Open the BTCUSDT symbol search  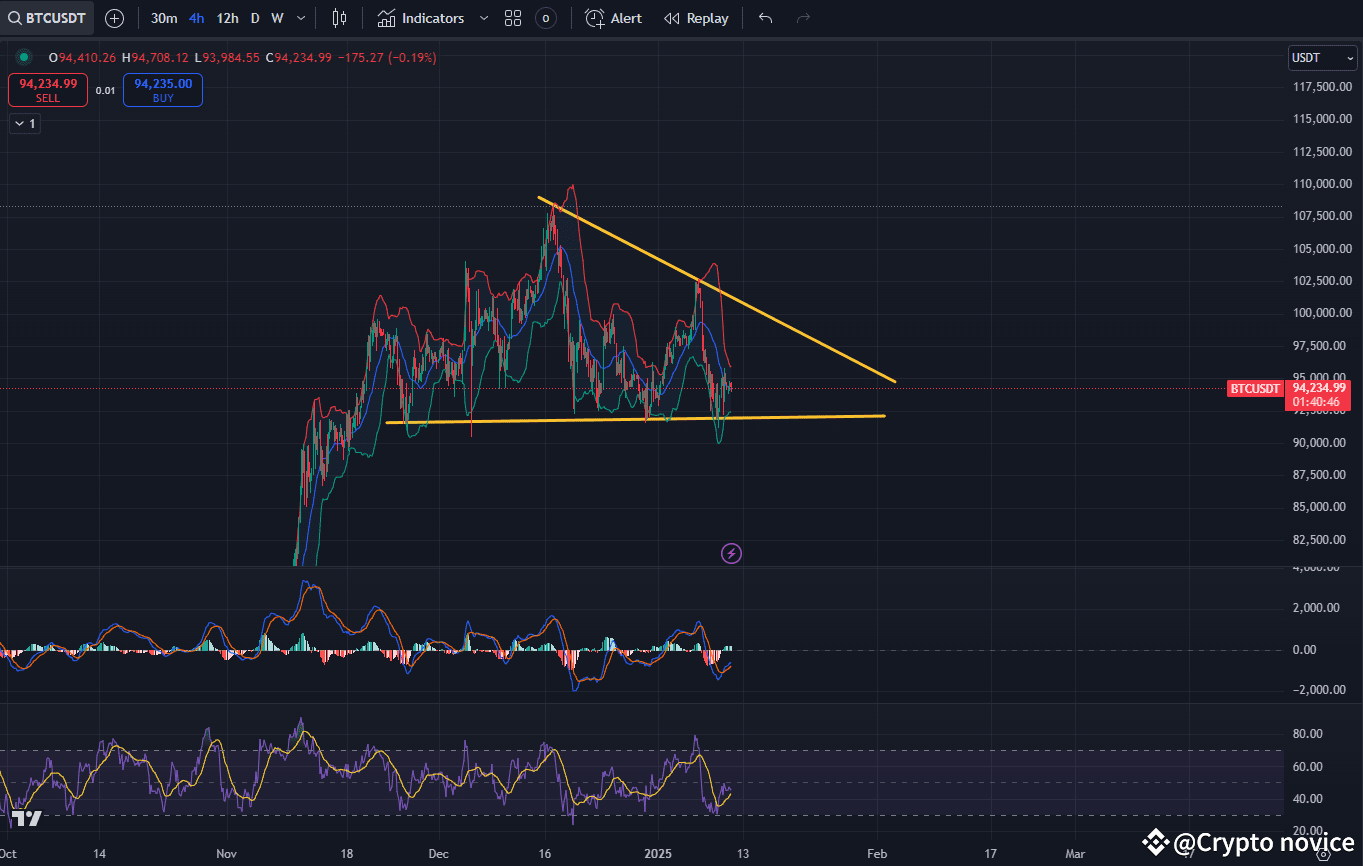click(48, 18)
